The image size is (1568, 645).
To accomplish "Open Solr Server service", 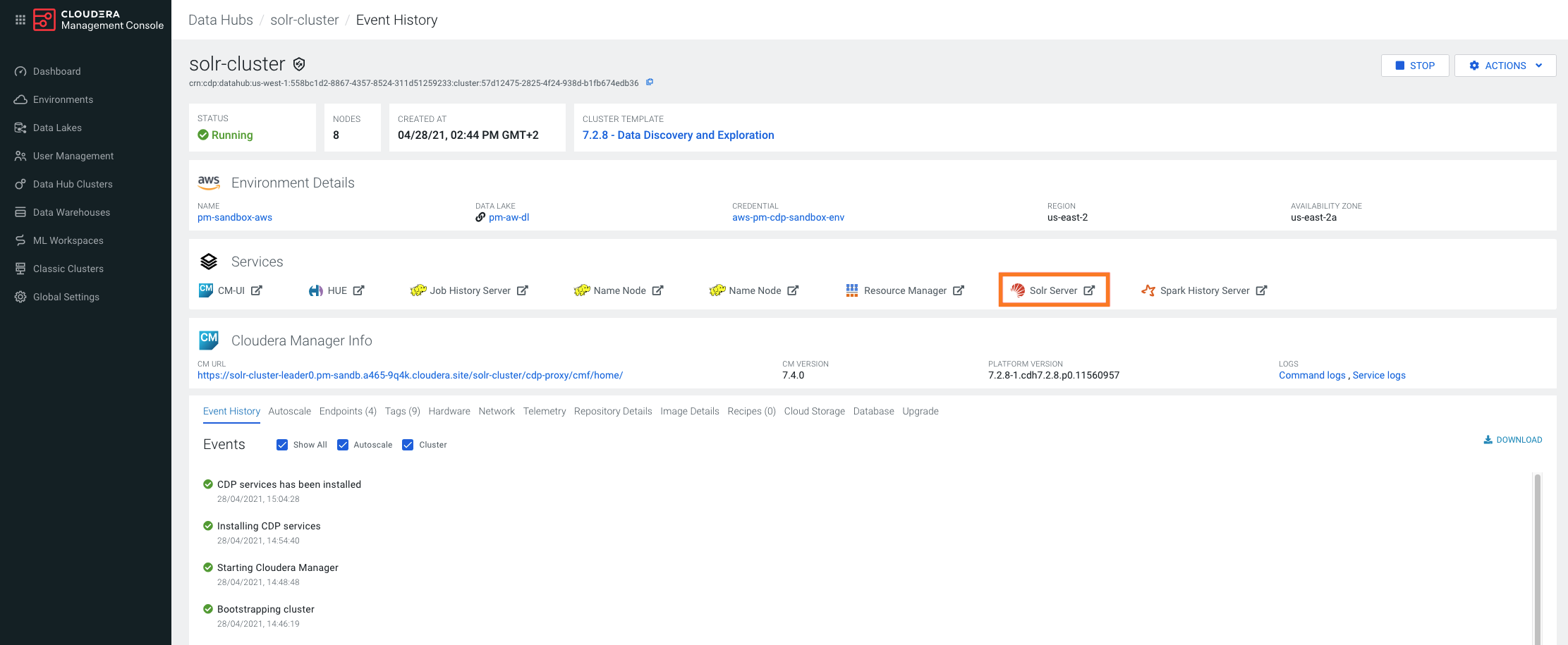I will click(x=1053, y=290).
